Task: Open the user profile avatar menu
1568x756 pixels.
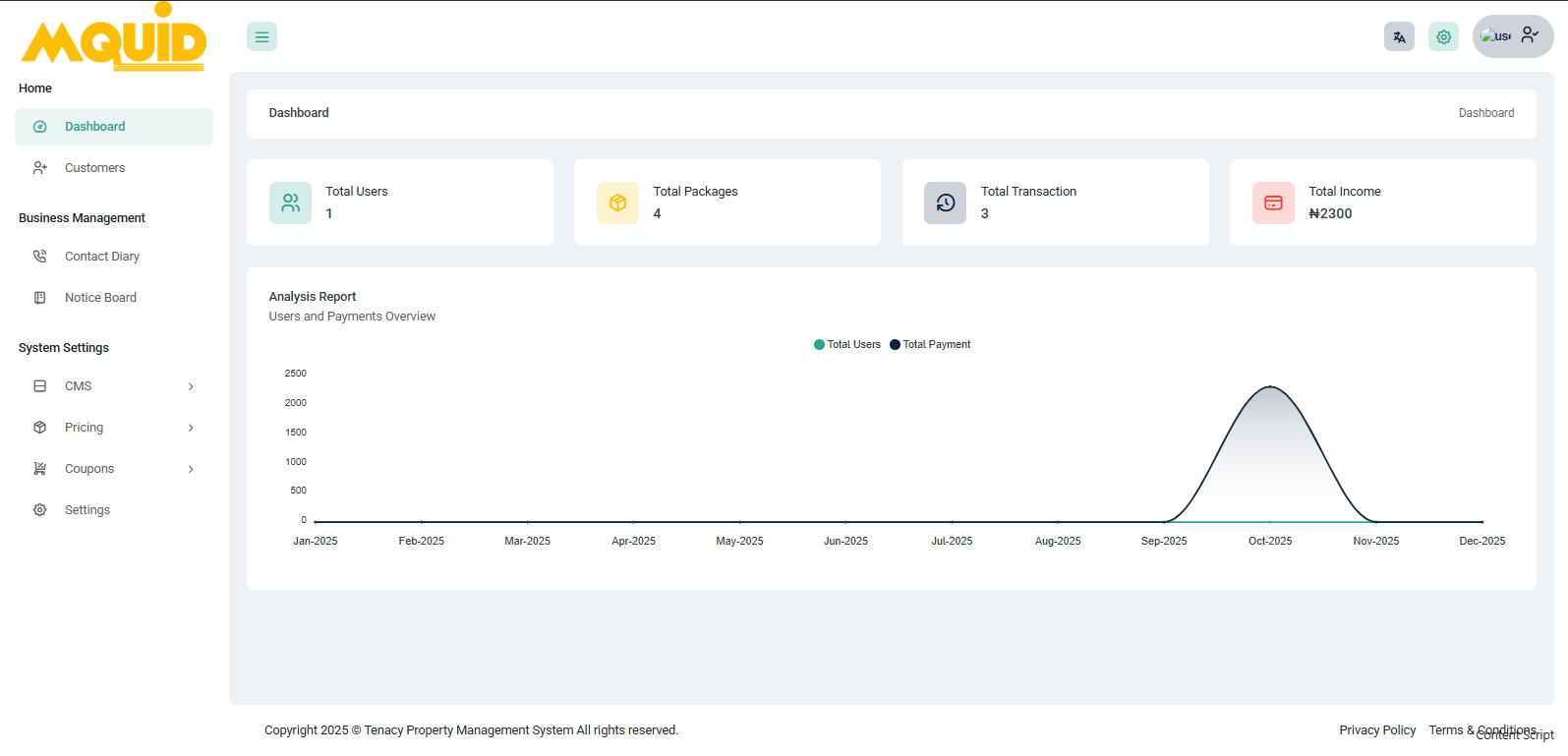Action: click(x=1512, y=36)
